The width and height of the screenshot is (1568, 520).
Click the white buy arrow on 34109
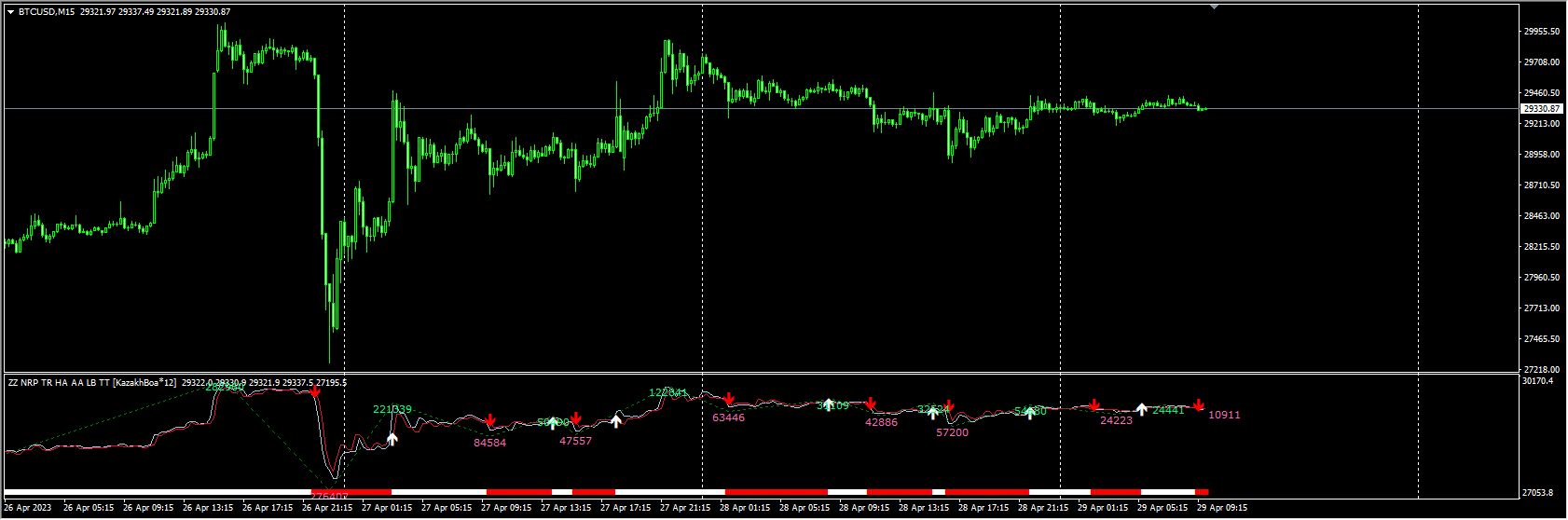[828, 404]
